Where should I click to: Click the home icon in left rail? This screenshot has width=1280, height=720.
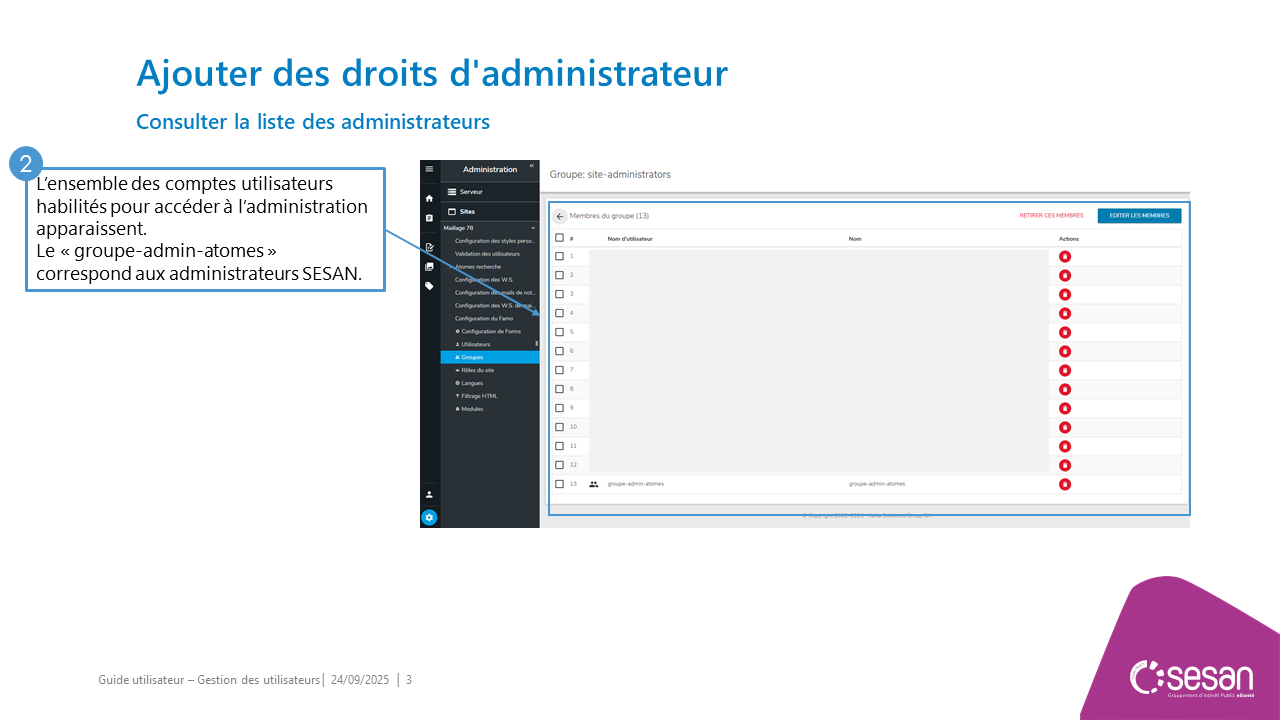429,198
